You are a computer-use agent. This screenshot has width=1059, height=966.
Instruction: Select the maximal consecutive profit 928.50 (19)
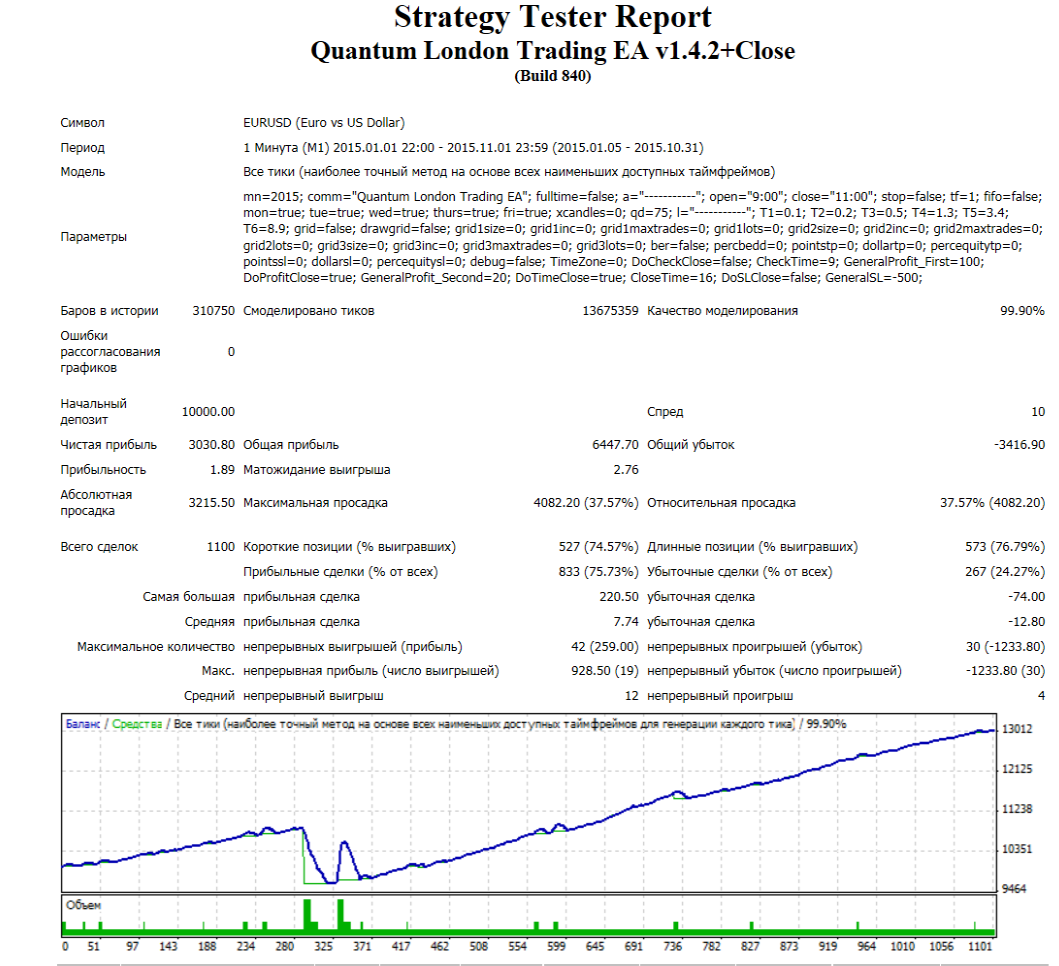click(604, 671)
